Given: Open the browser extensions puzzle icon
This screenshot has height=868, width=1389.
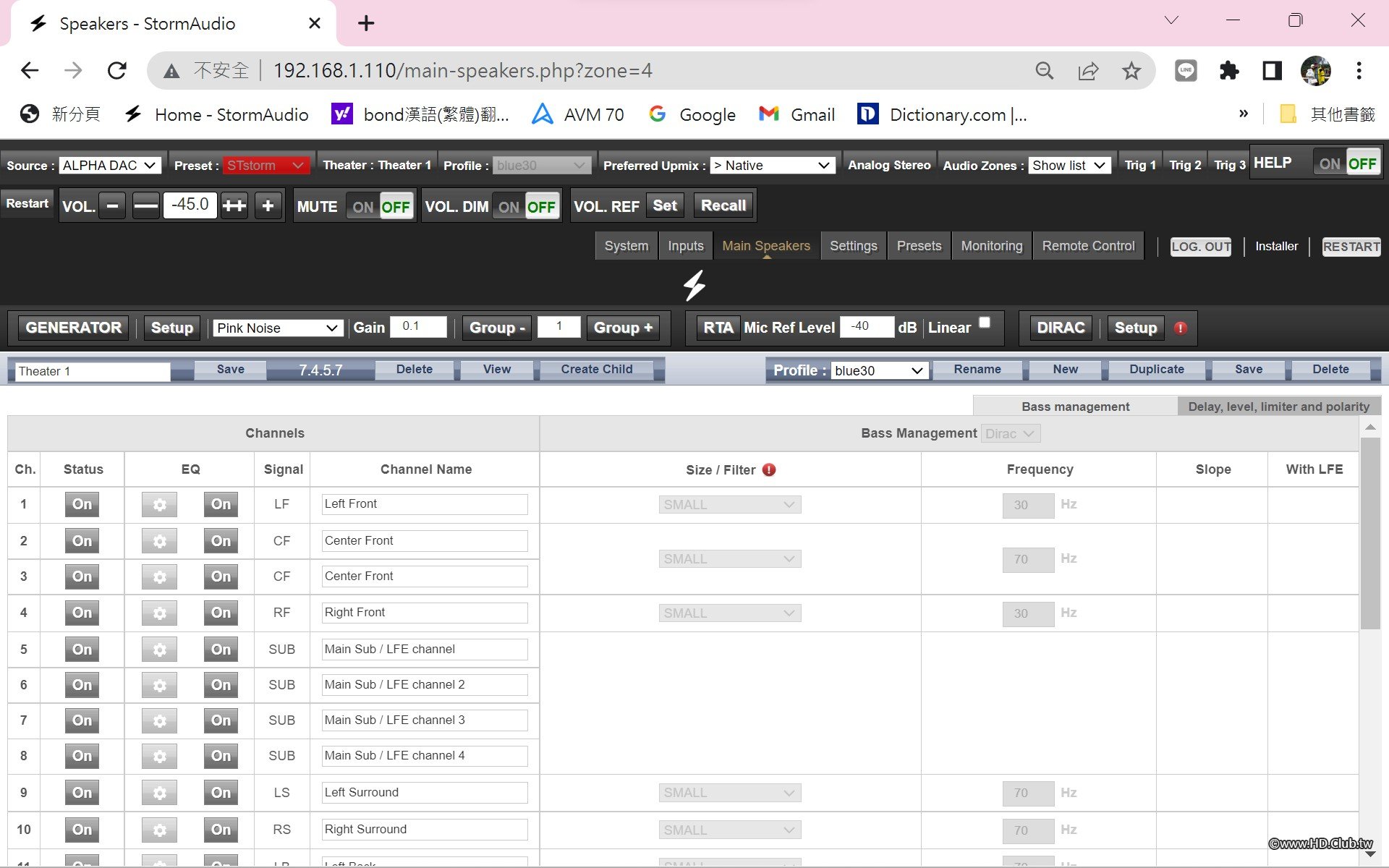Looking at the screenshot, I should [x=1228, y=71].
